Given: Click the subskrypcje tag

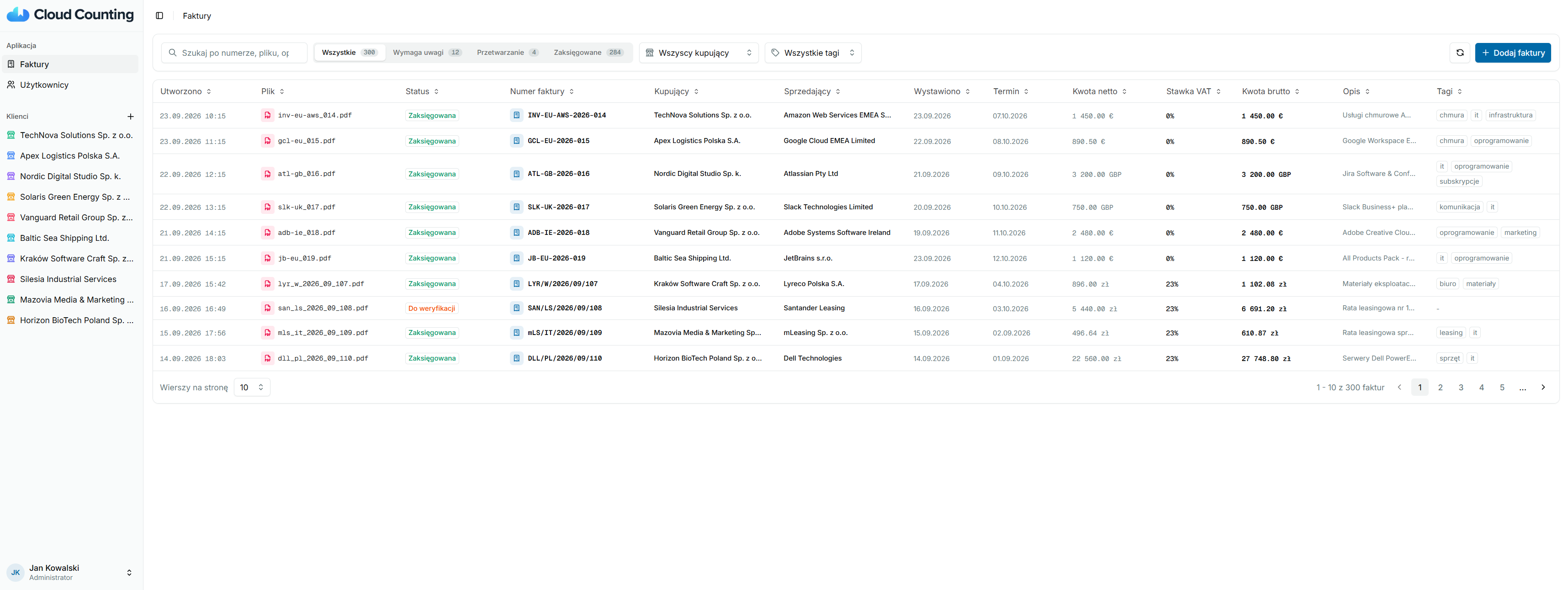Looking at the screenshot, I should (1459, 181).
